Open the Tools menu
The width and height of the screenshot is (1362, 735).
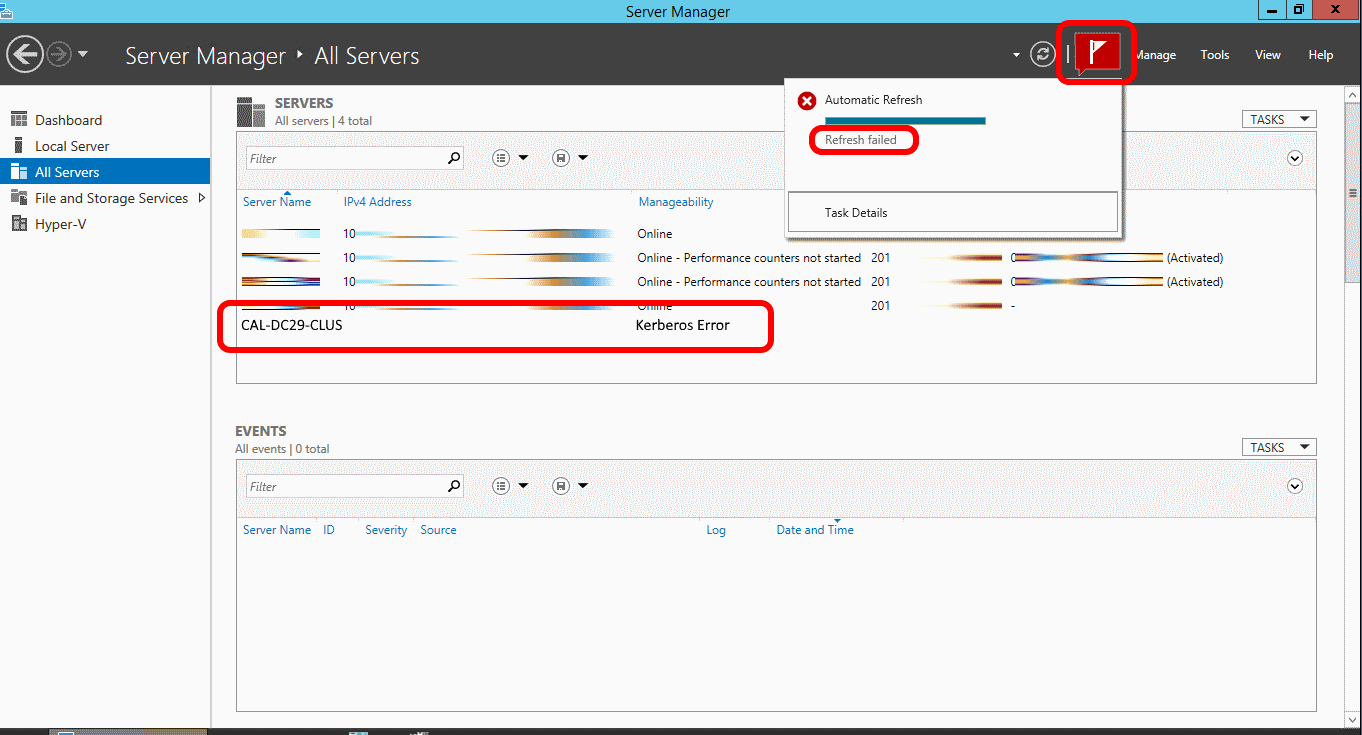[x=1214, y=55]
